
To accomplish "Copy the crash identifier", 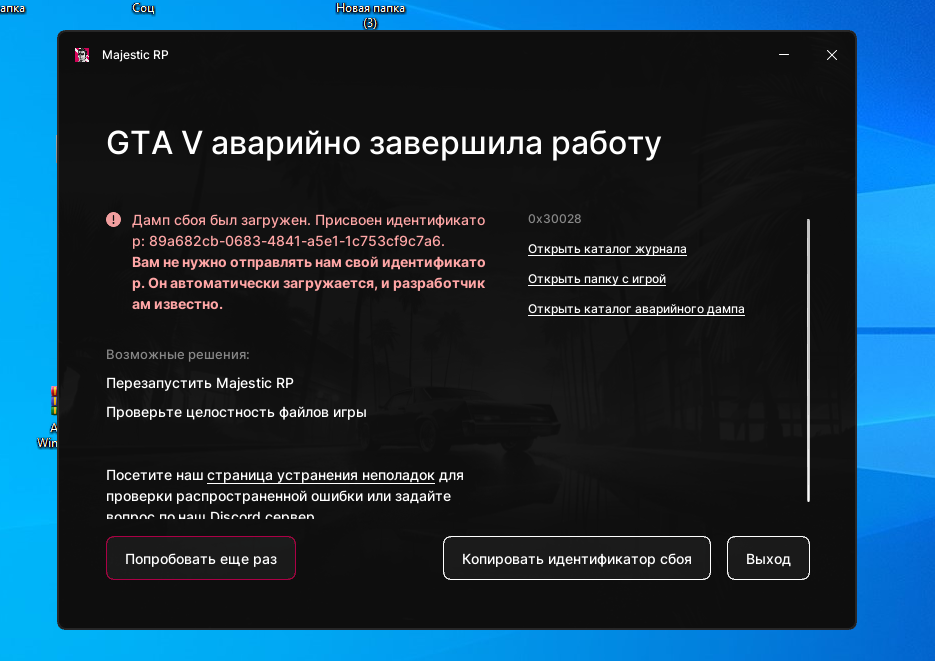I will coord(577,558).
